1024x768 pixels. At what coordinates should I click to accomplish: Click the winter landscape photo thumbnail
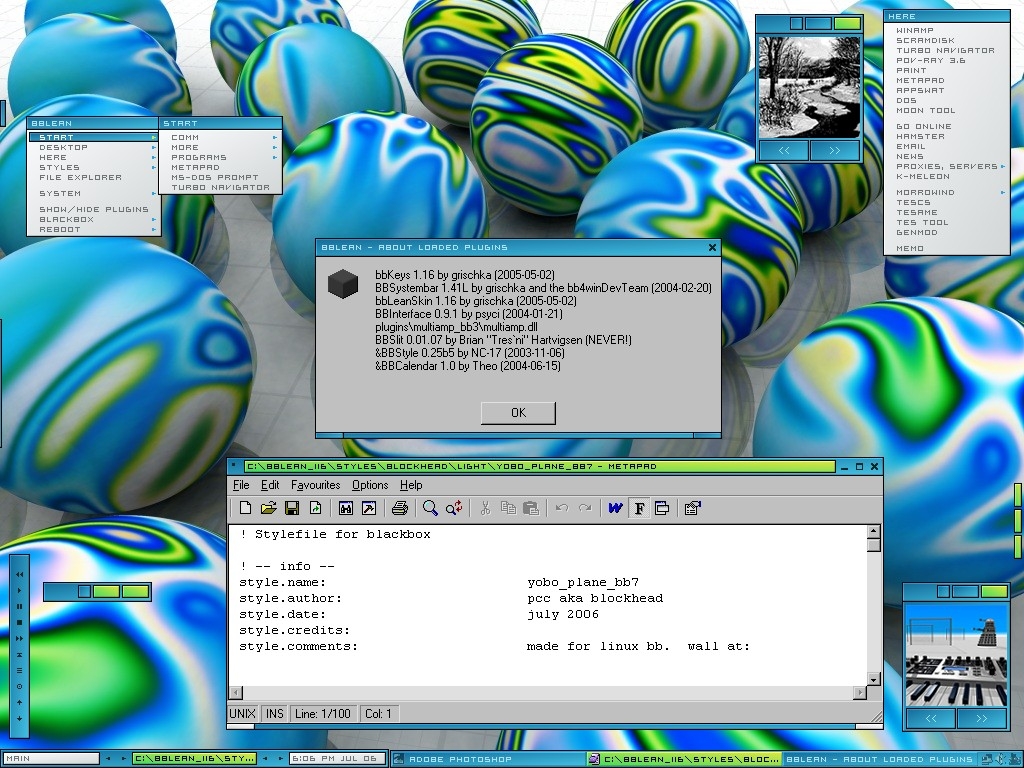(x=809, y=87)
